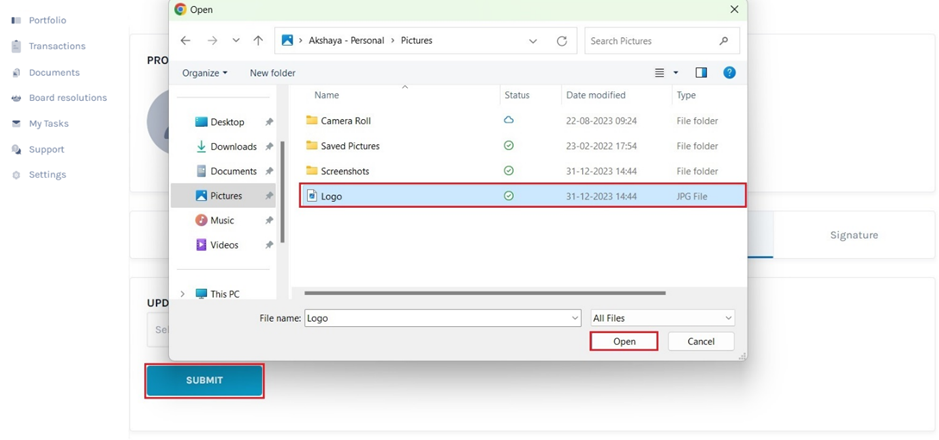Go up one folder level arrow

pyautogui.click(x=258, y=41)
